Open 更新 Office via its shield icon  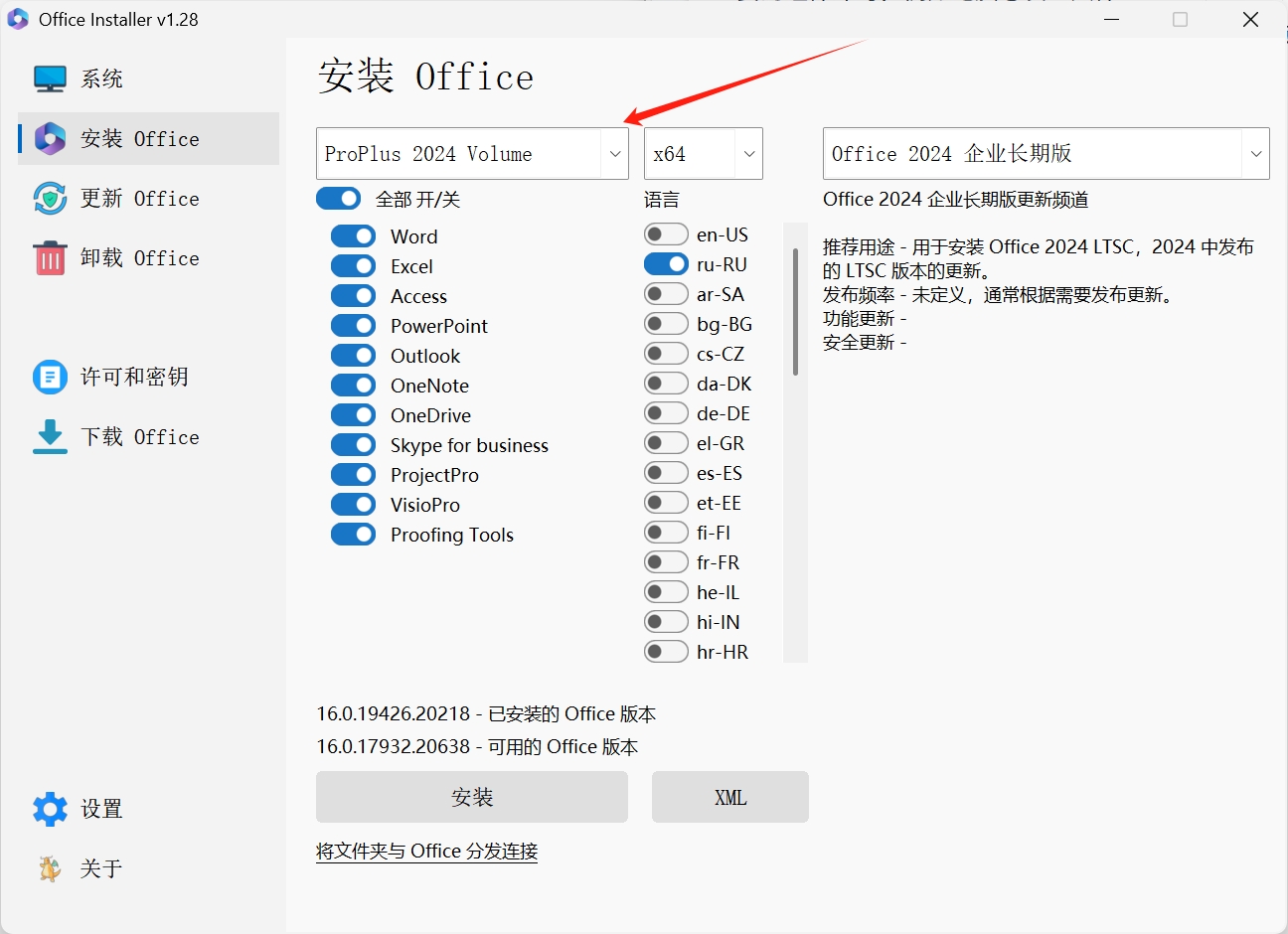click(x=50, y=198)
